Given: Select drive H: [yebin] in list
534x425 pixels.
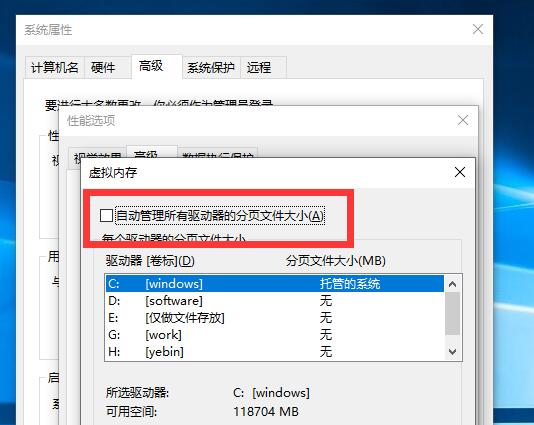Looking at the screenshot, I should 274,351.
